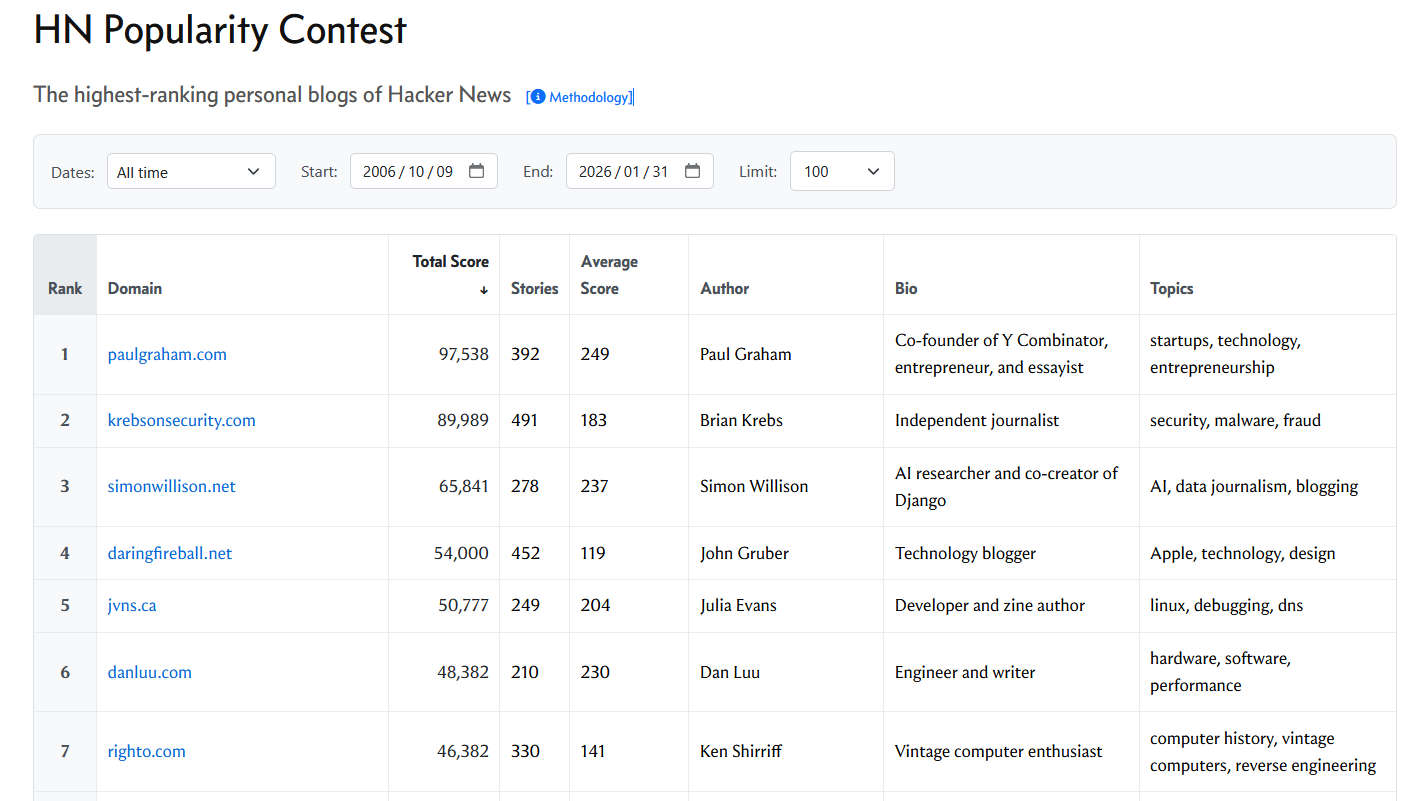
Task: Select the total score 65,841
Action: [463, 486]
